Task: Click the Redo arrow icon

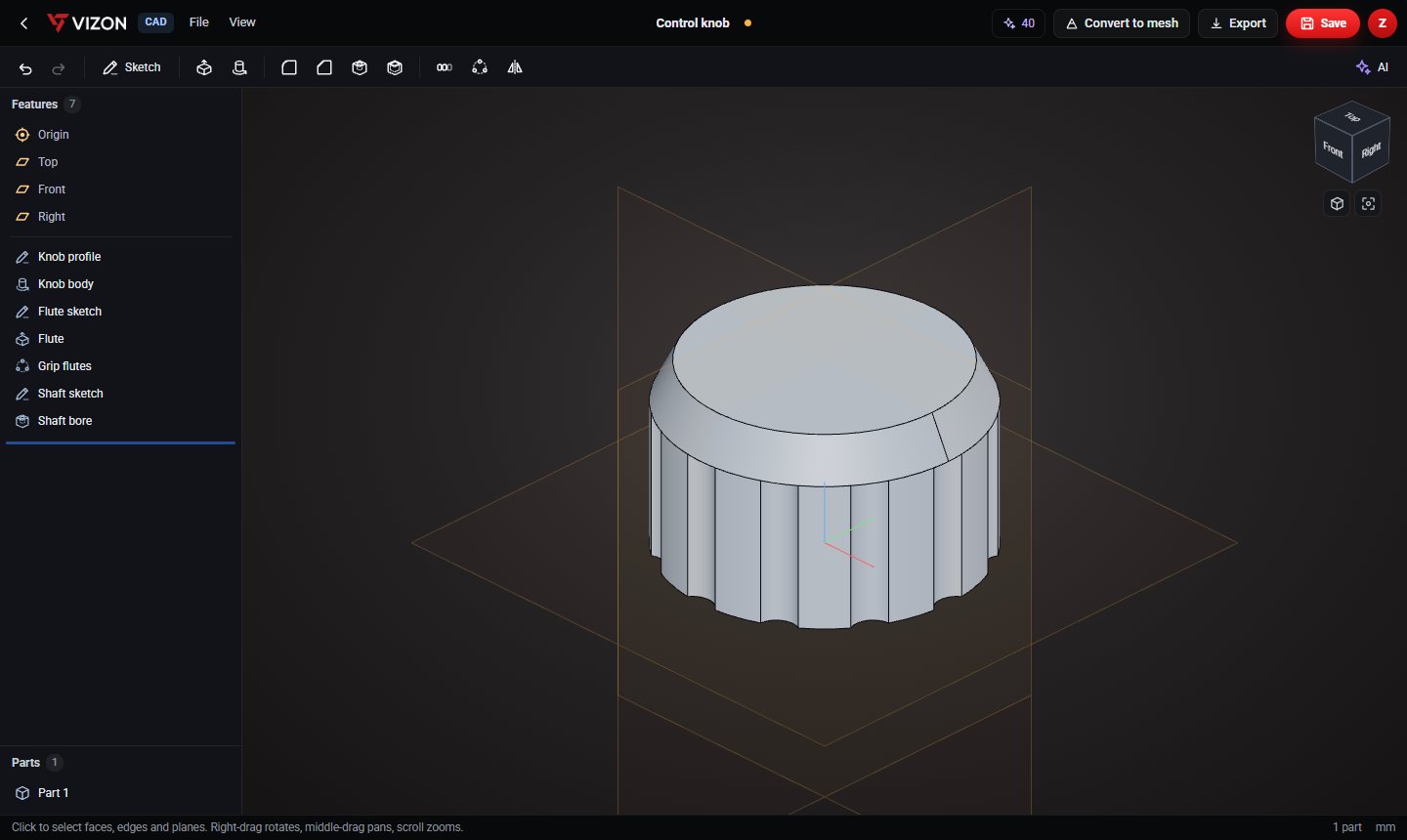Action: (x=59, y=68)
